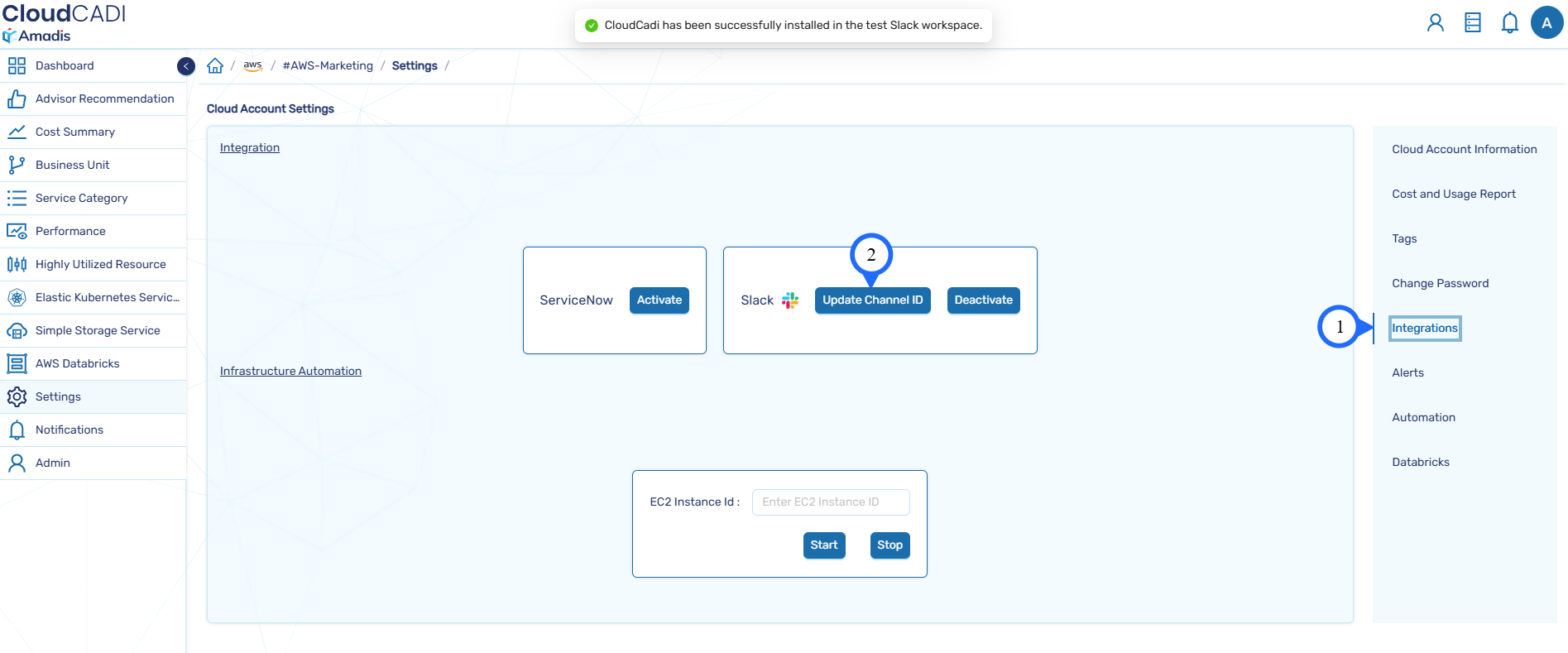
Task: Open Advisor Recommendation in sidebar
Action: tap(104, 99)
